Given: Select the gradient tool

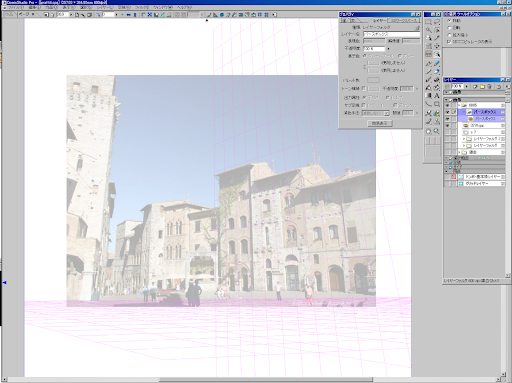Looking at the screenshot, I should click(428, 95).
